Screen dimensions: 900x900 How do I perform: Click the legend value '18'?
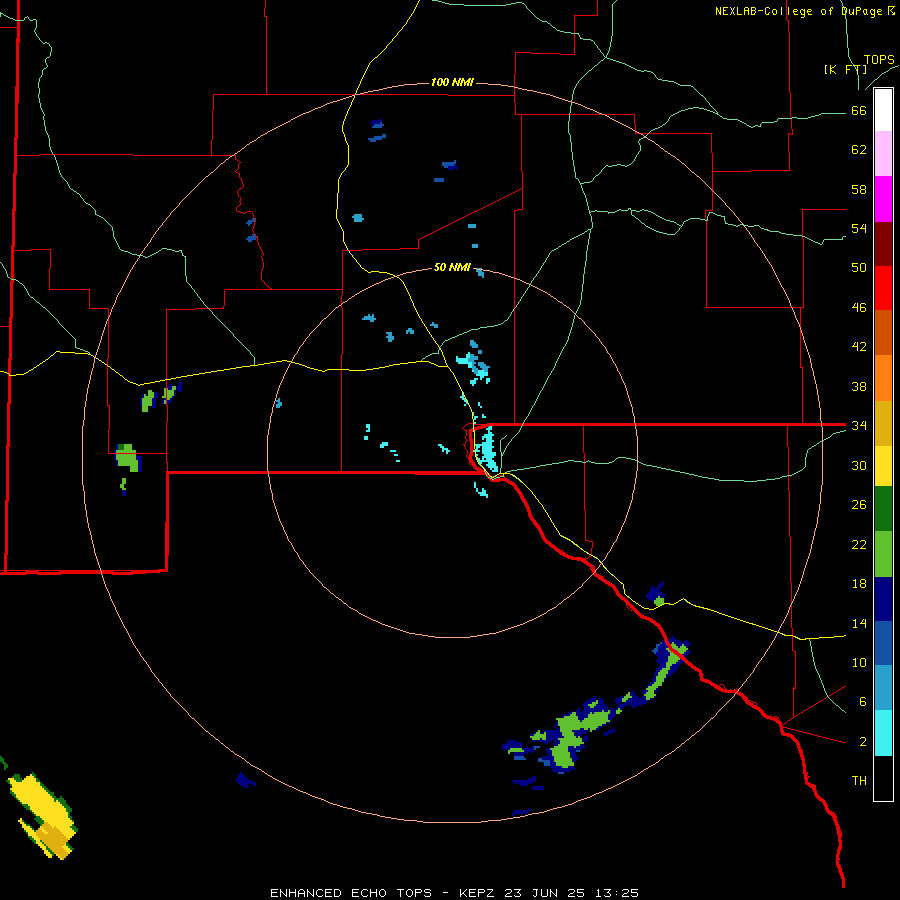(x=859, y=584)
